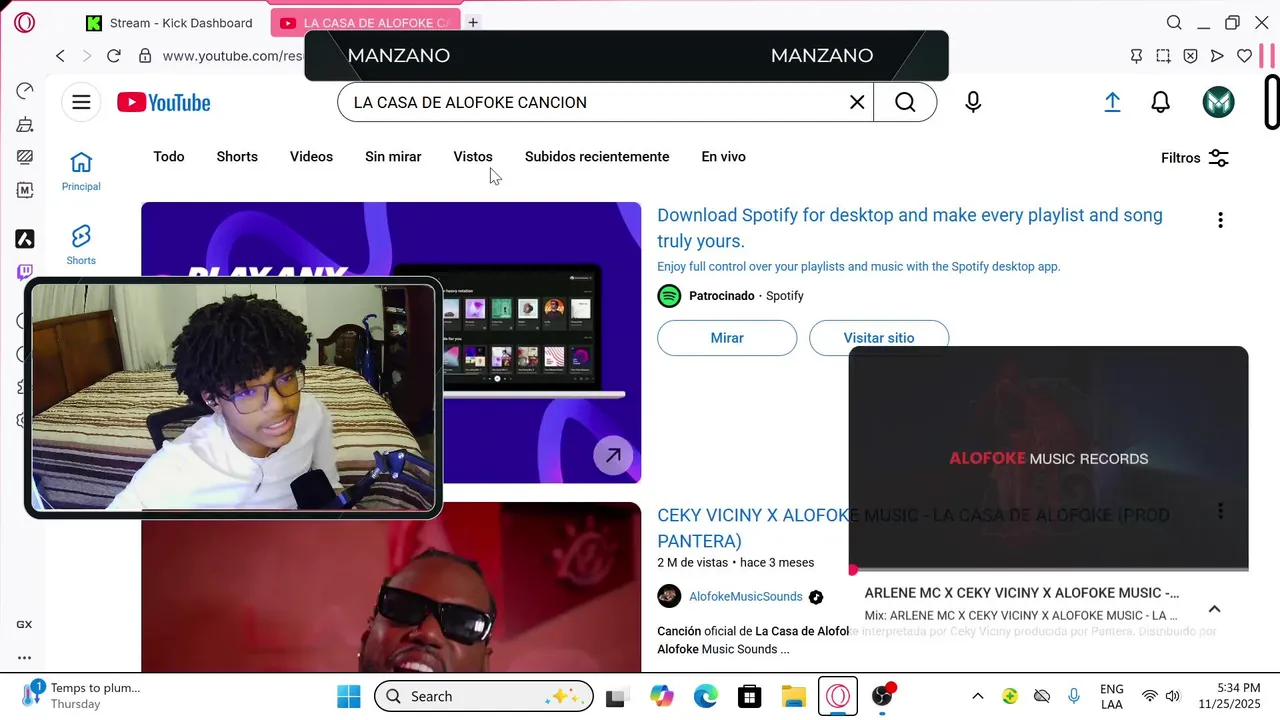
Task: Open File Explorer from taskbar
Action: coord(794,696)
